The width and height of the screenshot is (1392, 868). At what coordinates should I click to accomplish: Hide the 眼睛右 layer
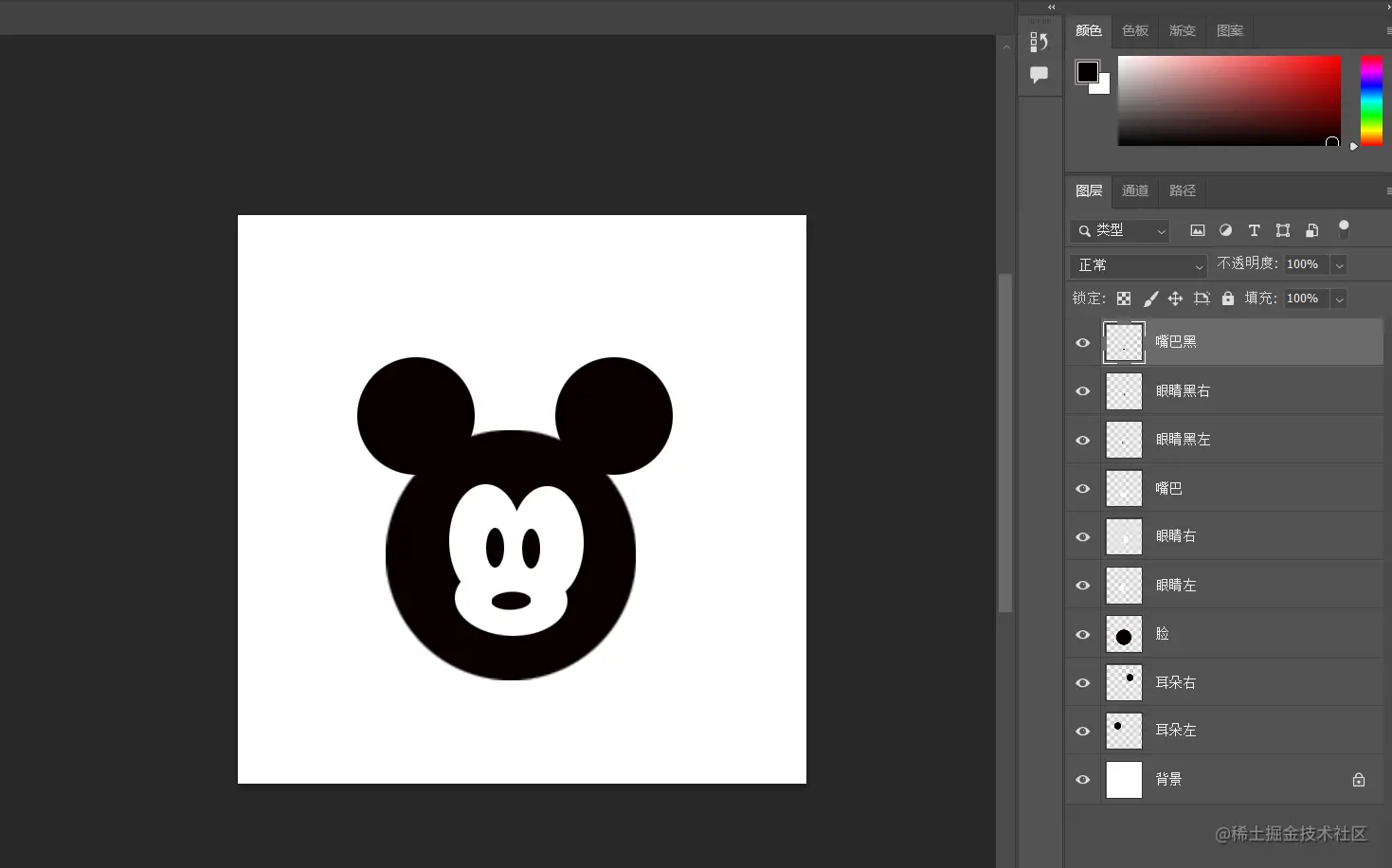tap(1082, 537)
